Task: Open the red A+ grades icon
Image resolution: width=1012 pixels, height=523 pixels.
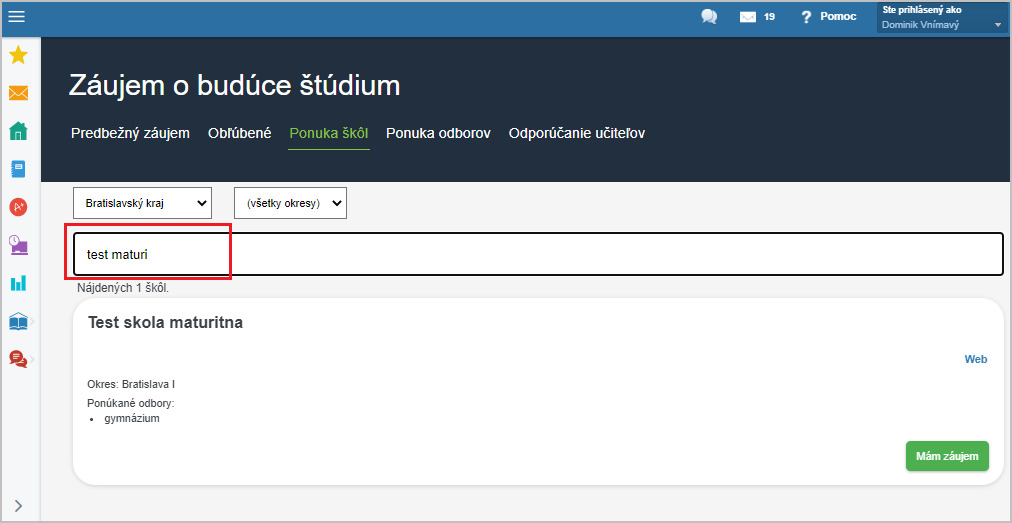Action: [x=18, y=207]
